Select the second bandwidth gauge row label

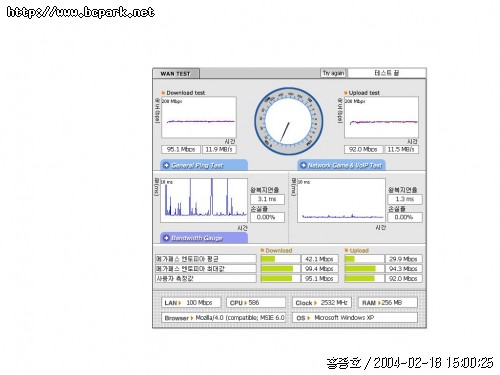click(206, 269)
